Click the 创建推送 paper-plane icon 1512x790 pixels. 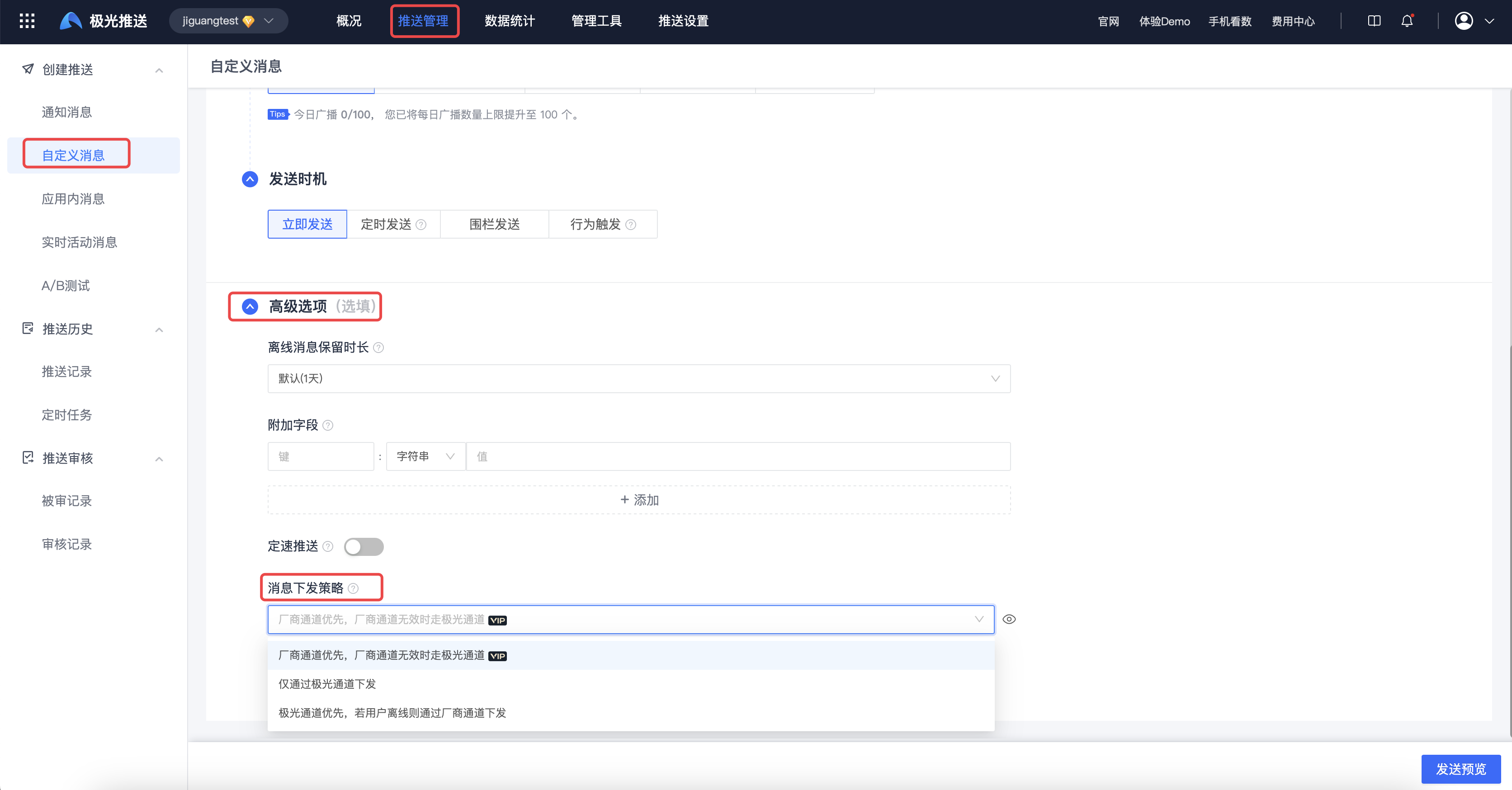point(28,69)
